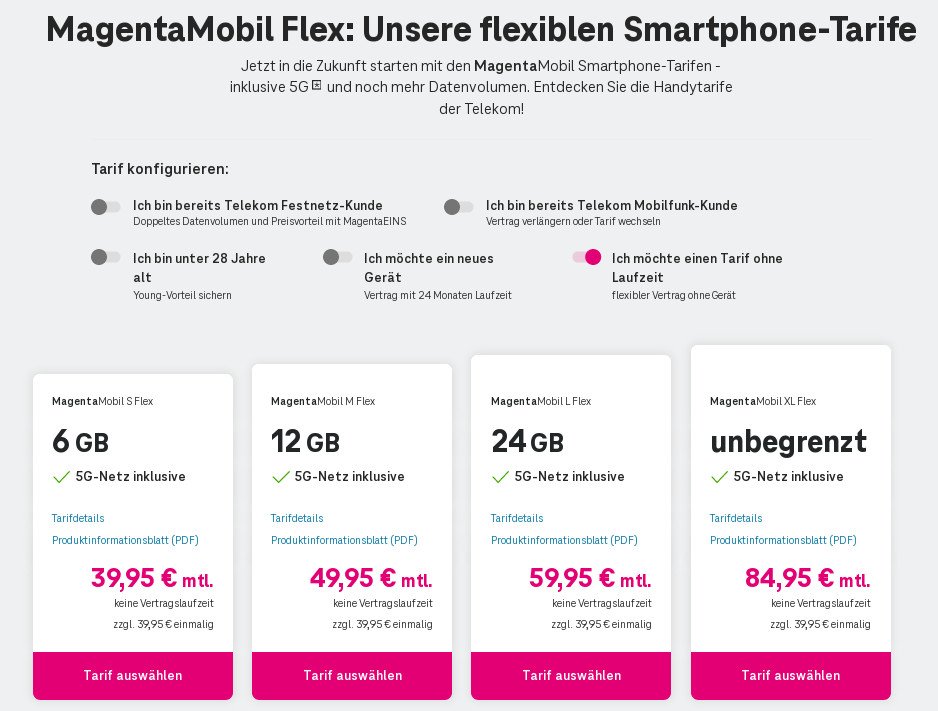Open Produktinformationsblatt PDF for XL Flex
The width and height of the screenshot is (938, 711).
pyautogui.click(x=783, y=540)
